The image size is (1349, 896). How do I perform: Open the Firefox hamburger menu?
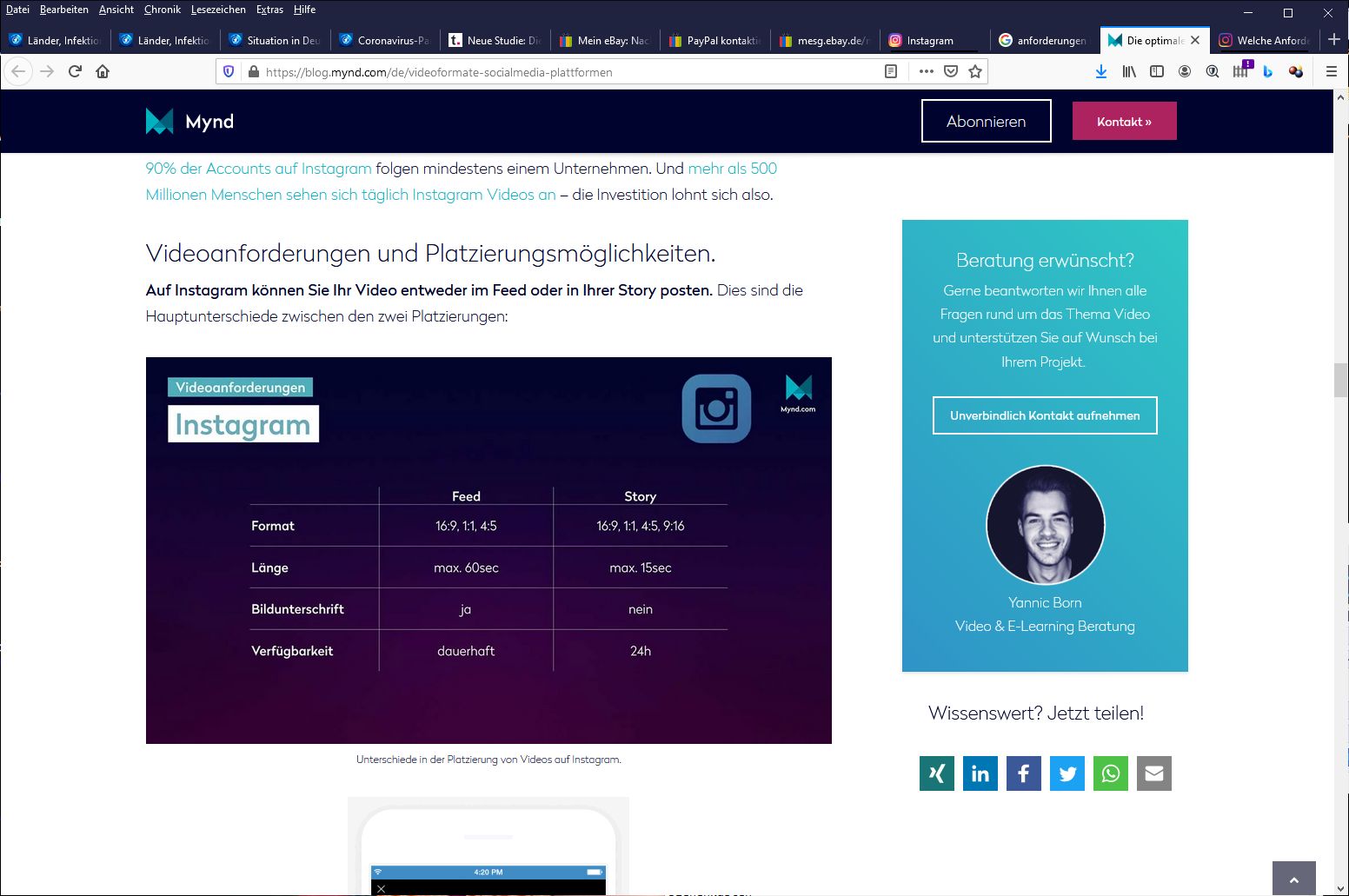pyautogui.click(x=1331, y=72)
